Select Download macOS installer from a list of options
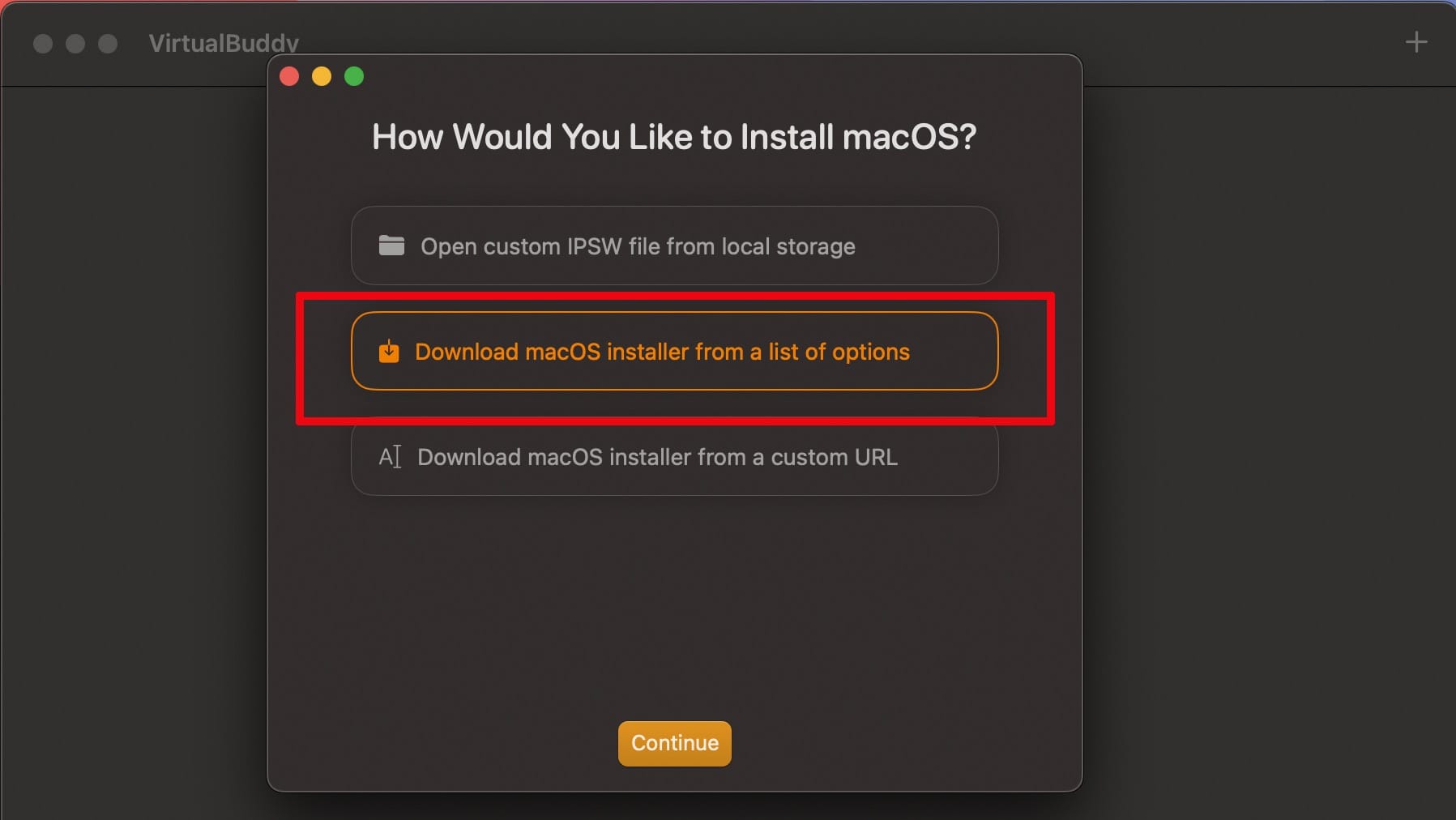The width and height of the screenshot is (1456, 820). 673,351
